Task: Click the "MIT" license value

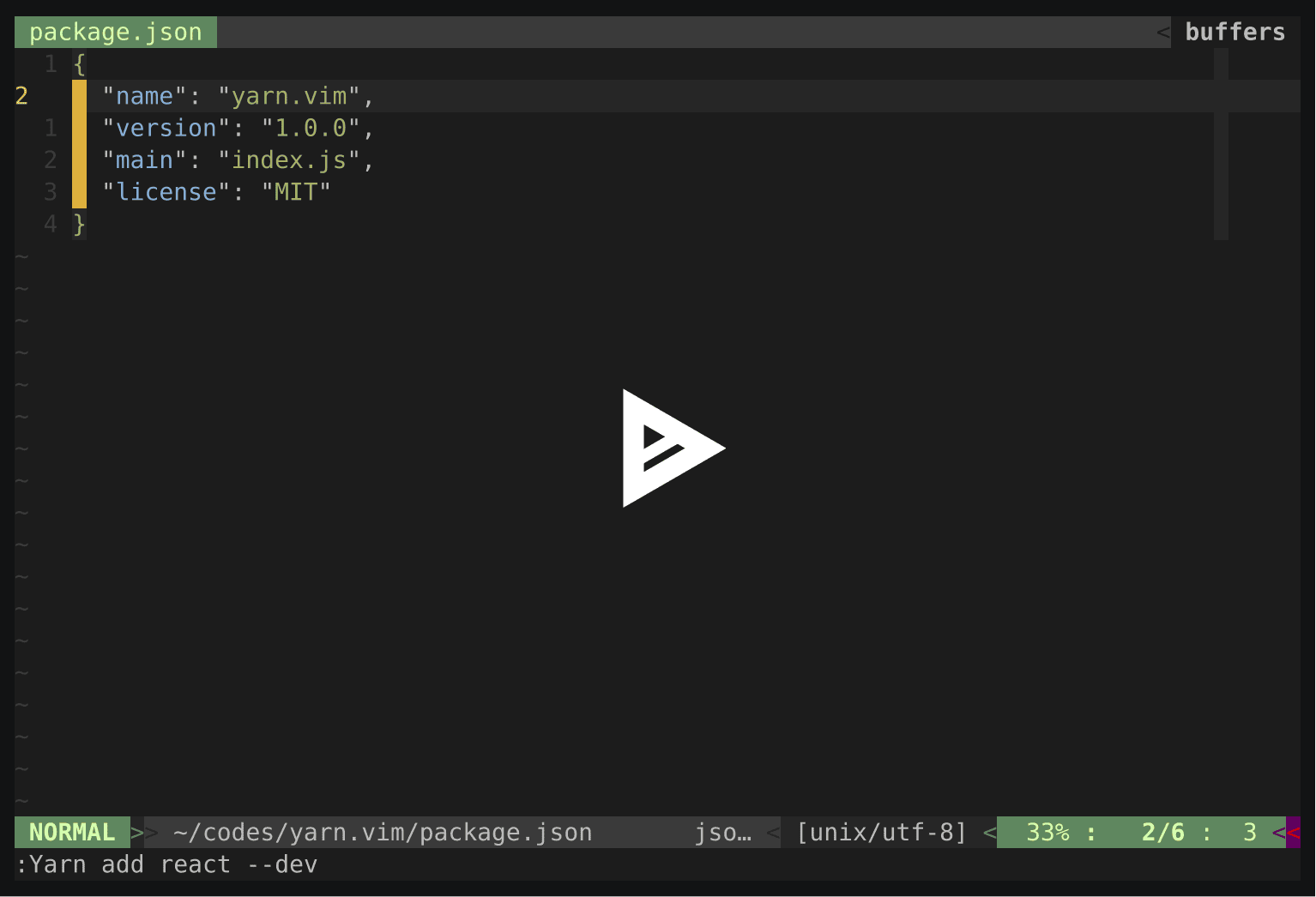Action: coord(296,191)
